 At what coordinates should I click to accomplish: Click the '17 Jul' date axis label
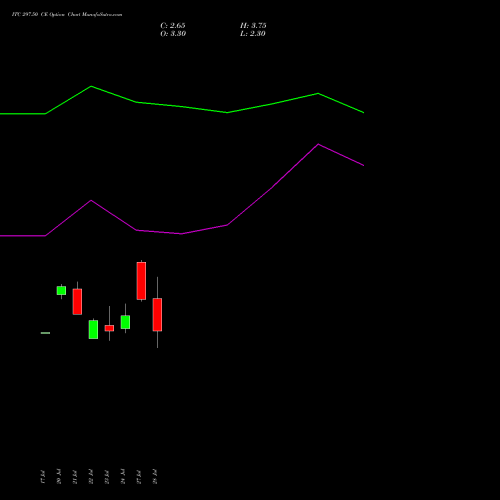(43, 477)
